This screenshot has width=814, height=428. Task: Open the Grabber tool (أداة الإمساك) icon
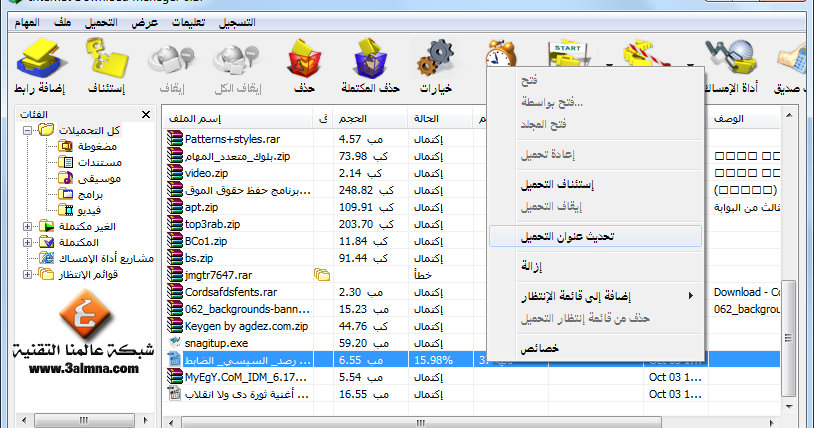coord(731,58)
